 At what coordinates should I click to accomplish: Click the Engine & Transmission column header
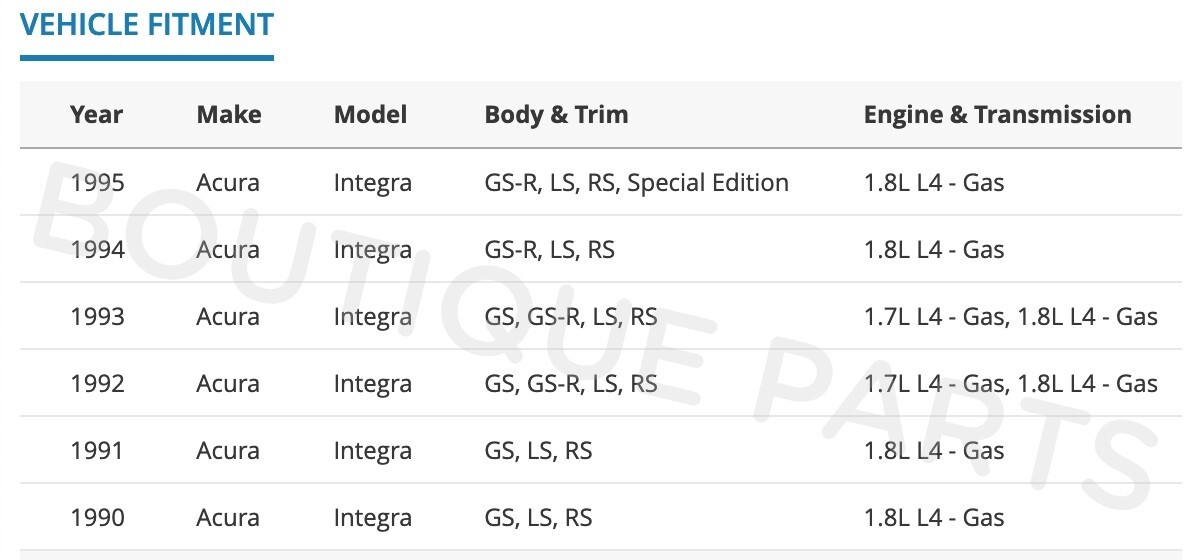point(997,114)
